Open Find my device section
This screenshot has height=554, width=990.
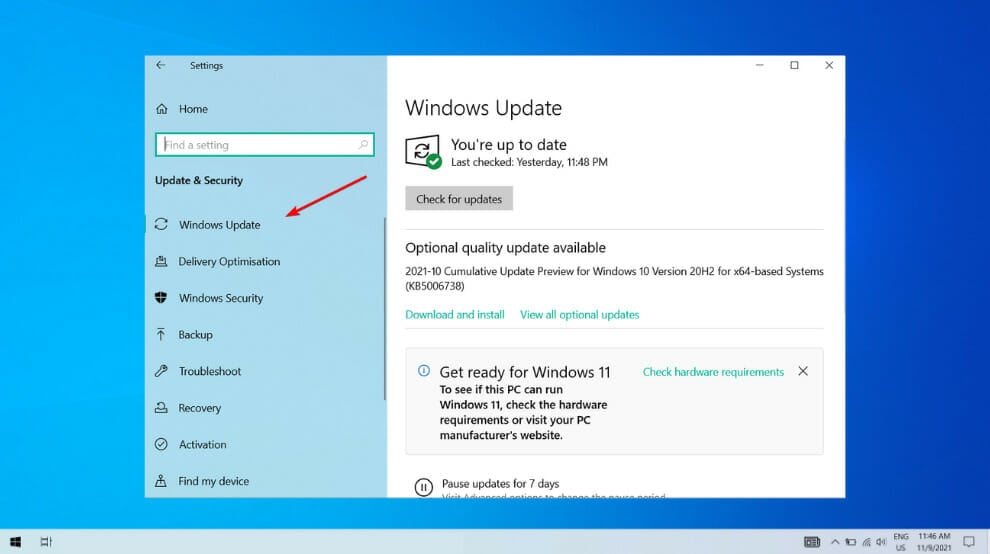(x=213, y=481)
